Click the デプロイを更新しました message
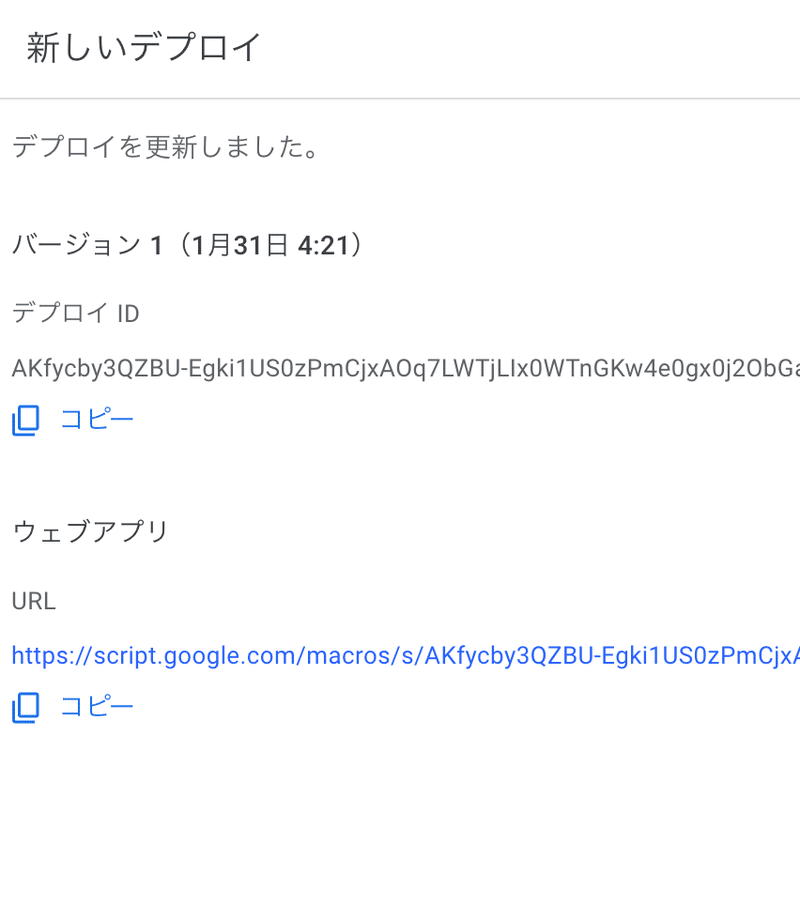Screen dimensions: 800x905 (x=166, y=149)
